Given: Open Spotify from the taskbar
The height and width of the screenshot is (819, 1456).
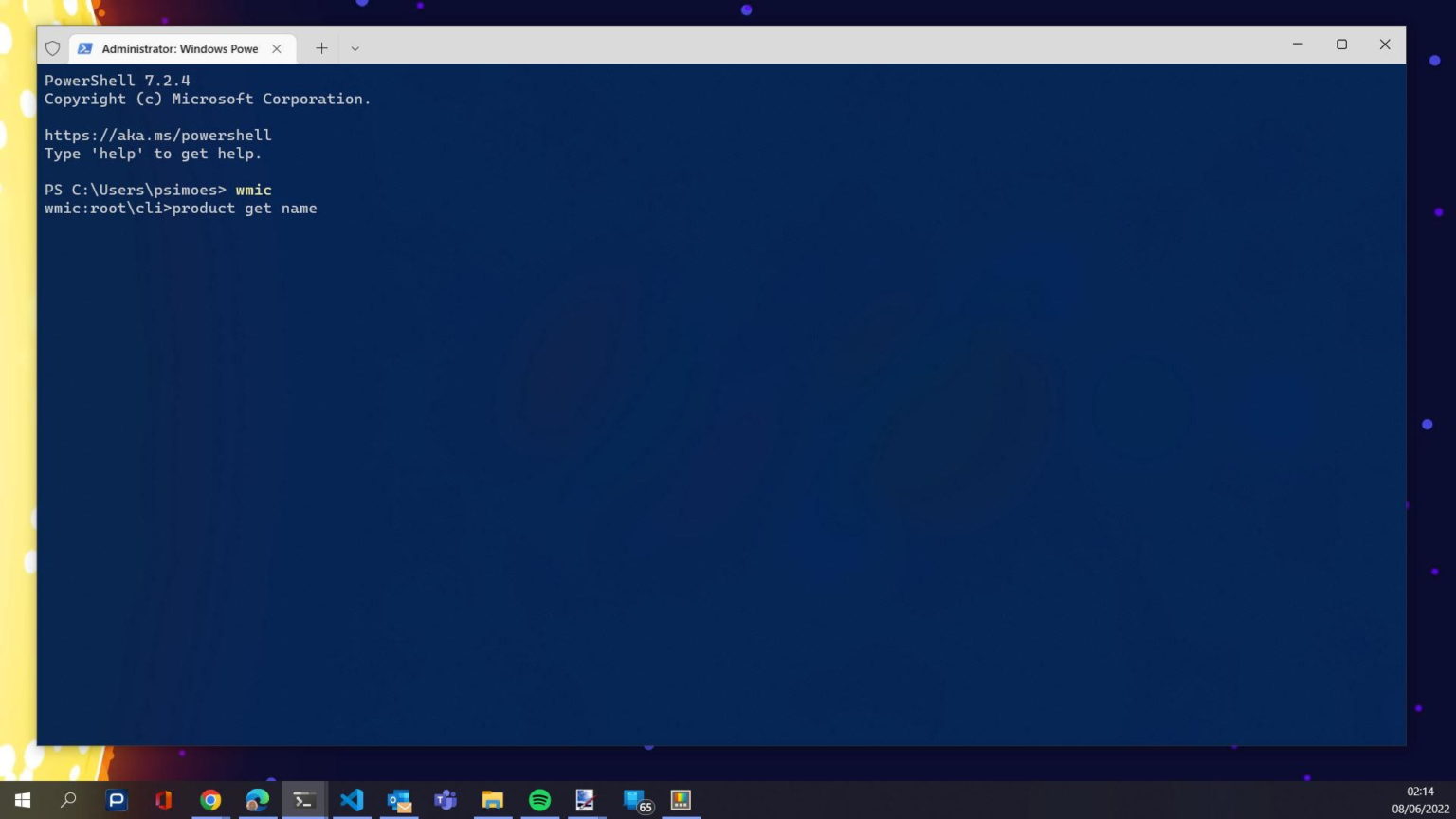Looking at the screenshot, I should (539, 800).
